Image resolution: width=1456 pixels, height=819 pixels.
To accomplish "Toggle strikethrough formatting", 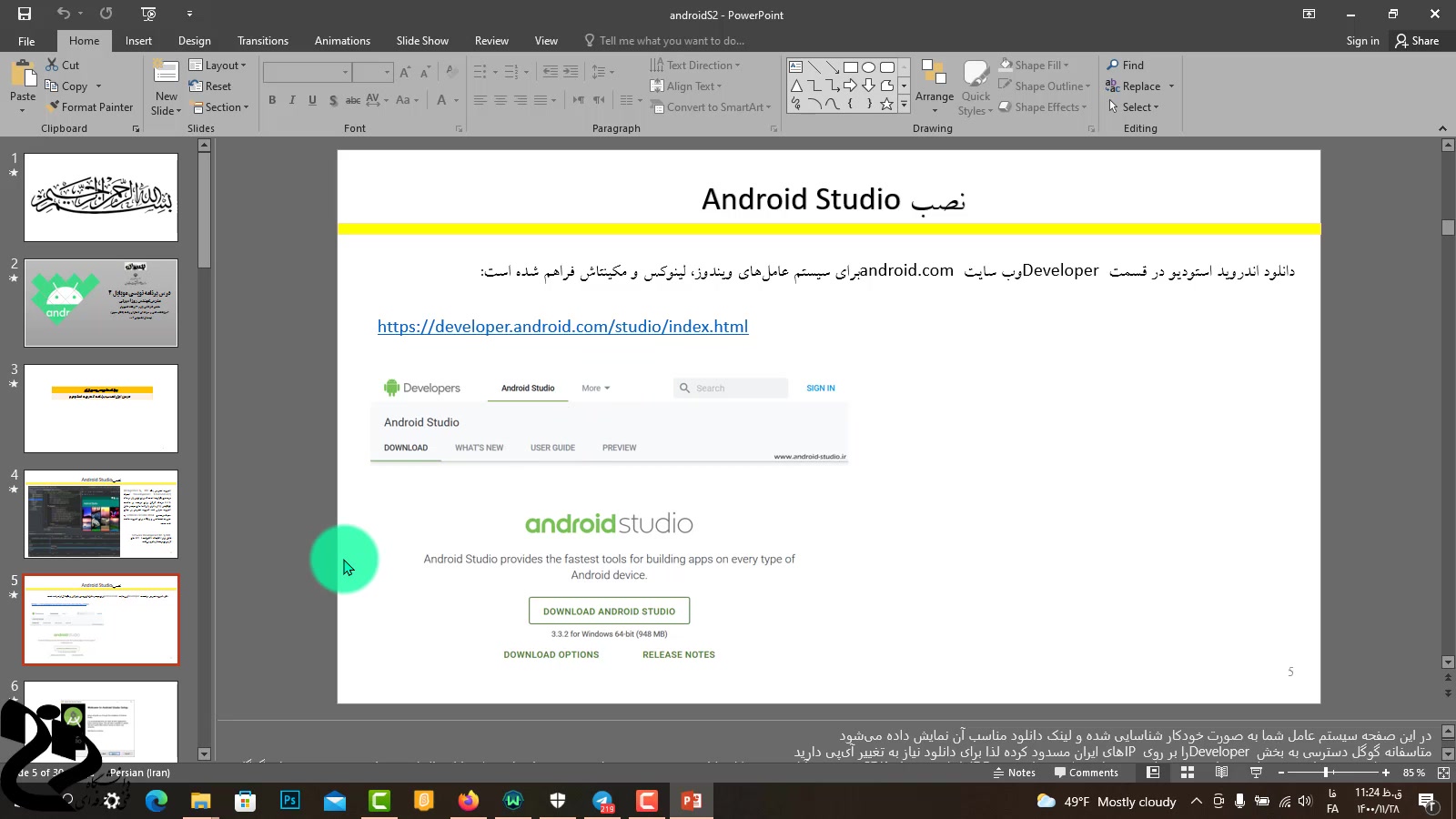I will [x=353, y=100].
